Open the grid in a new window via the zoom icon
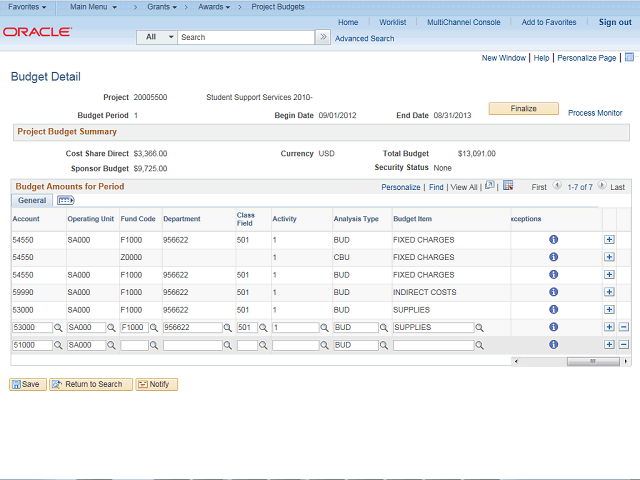Viewport: 640px width, 480px height. point(489,186)
